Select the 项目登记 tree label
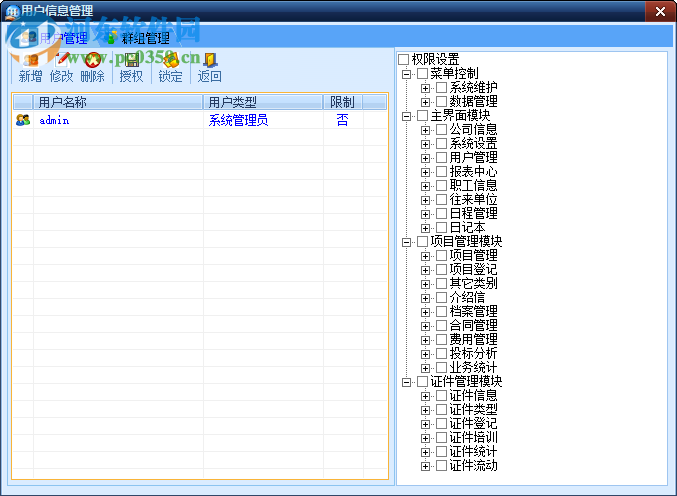Image resolution: width=677 pixels, height=496 pixels. (x=473, y=269)
